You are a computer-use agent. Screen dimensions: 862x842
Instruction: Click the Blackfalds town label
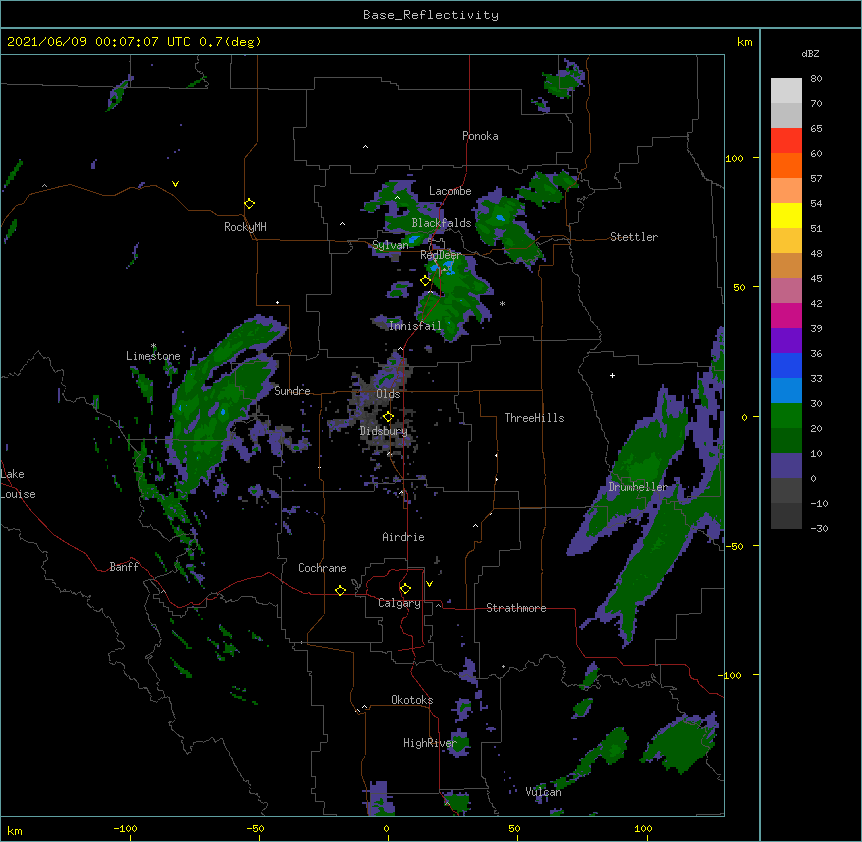click(441, 223)
